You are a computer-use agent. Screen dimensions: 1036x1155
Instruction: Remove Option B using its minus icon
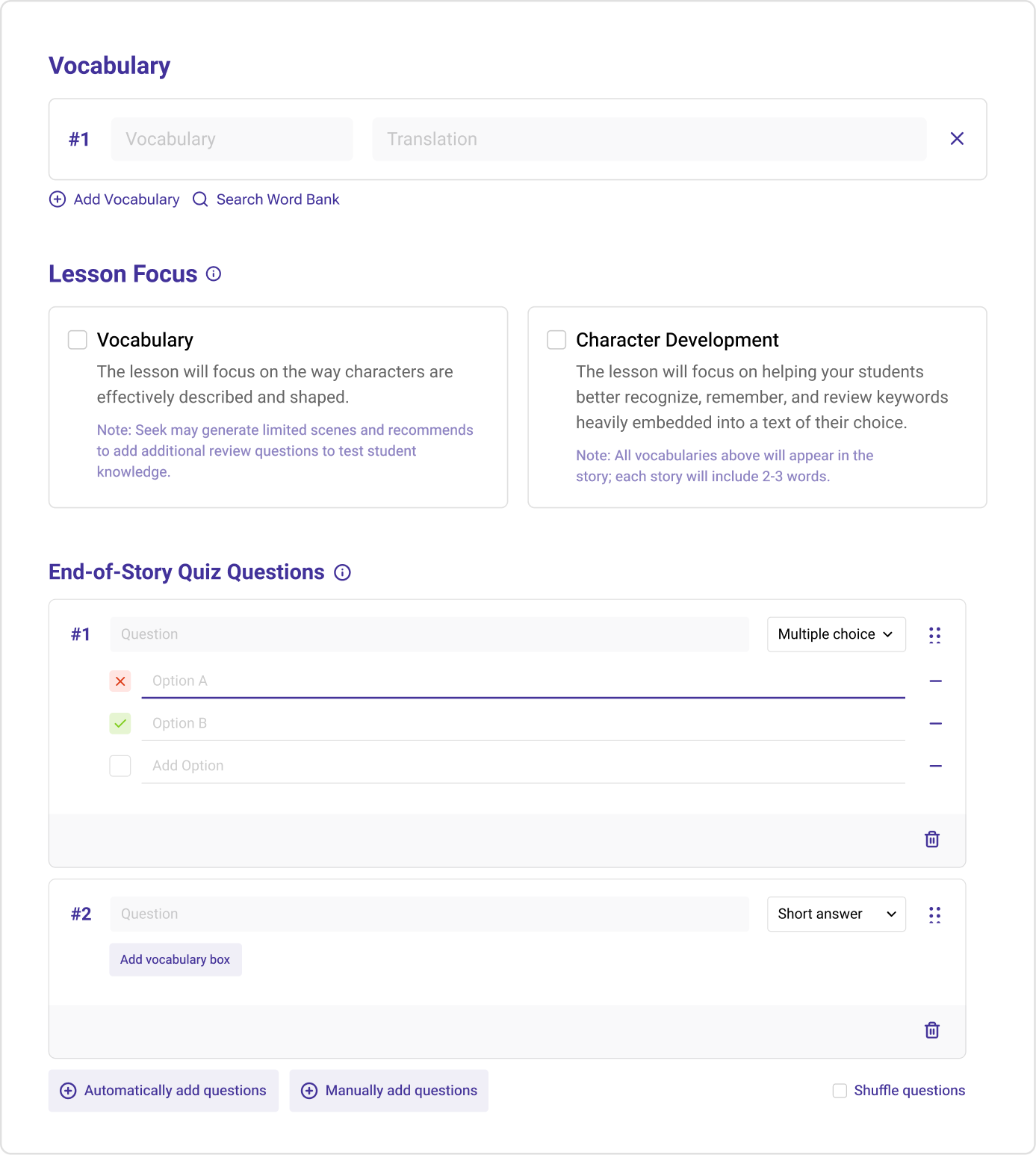tap(935, 724)
